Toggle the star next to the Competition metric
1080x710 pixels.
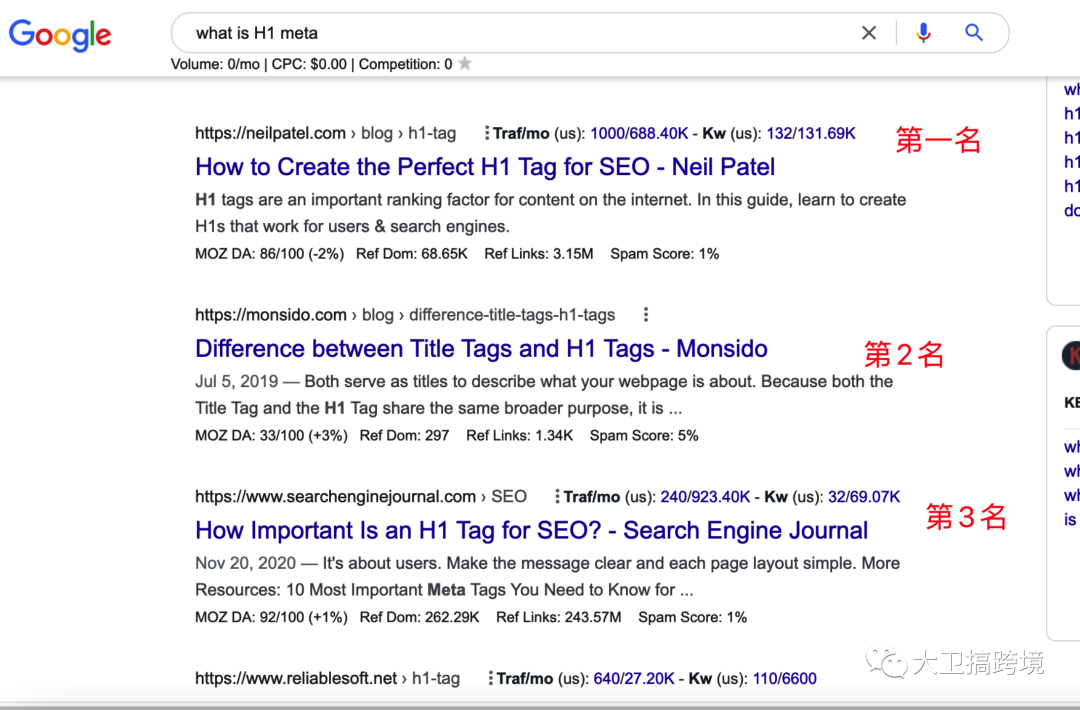[463, 63]
